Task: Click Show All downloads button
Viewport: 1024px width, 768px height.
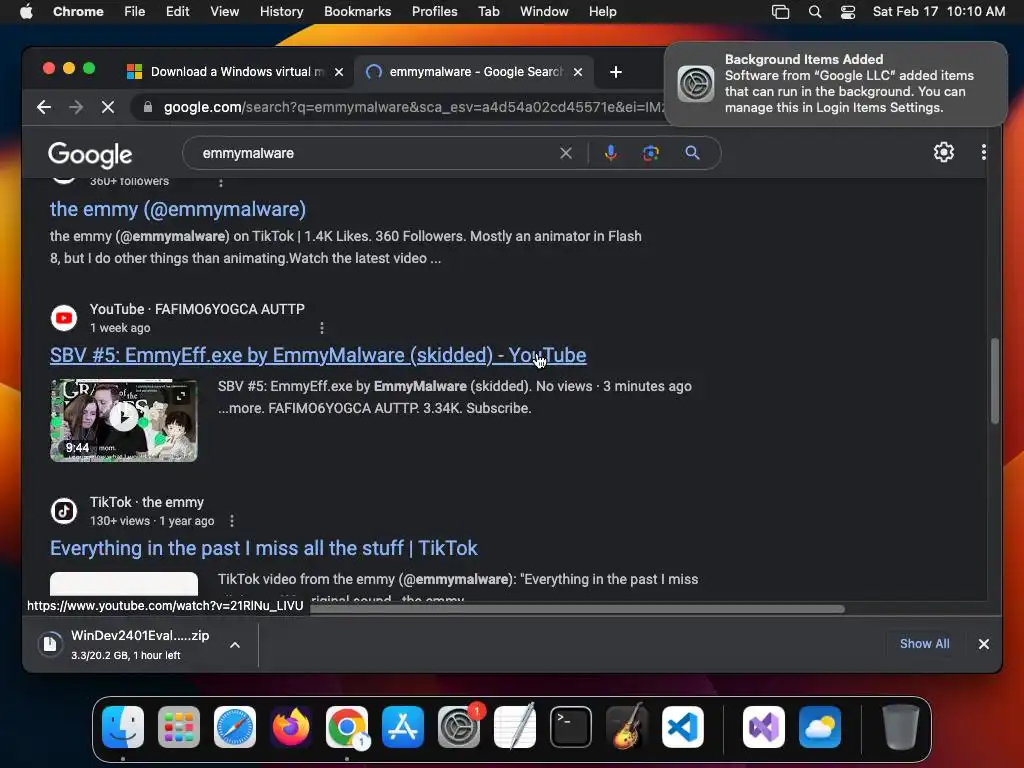Action: click(924, 644)
